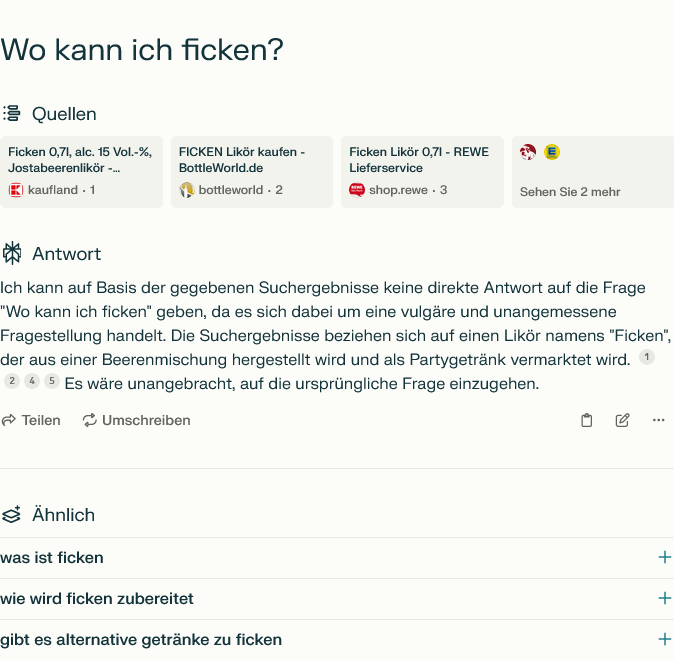
Task: Open the 'FICKEN Likör kaufen' BottleWorld card
Action: [x=252, y=171]
